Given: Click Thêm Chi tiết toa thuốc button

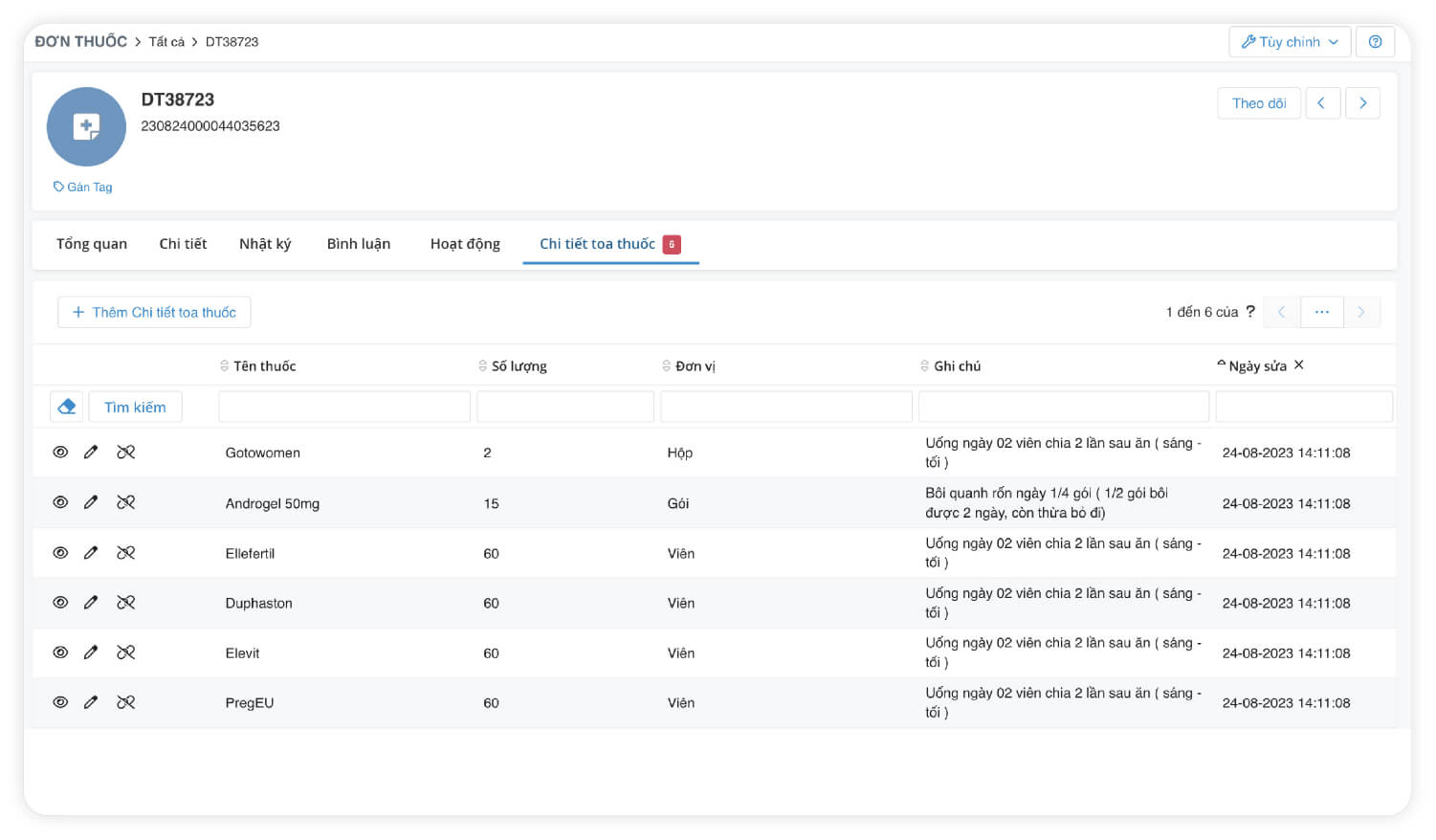Looking at the screenshot, I should point(154,312).
